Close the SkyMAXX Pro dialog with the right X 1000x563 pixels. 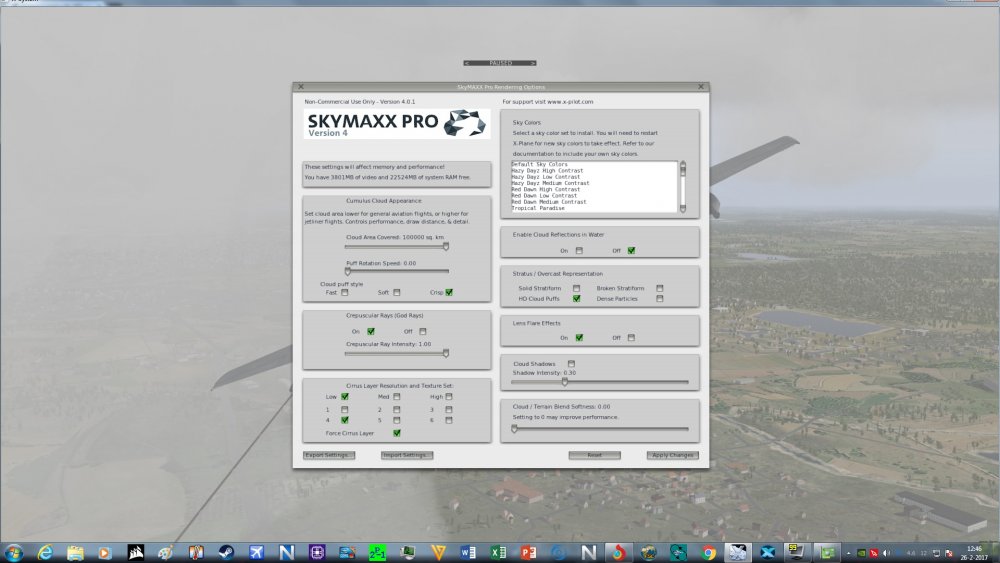coord(701,87)
